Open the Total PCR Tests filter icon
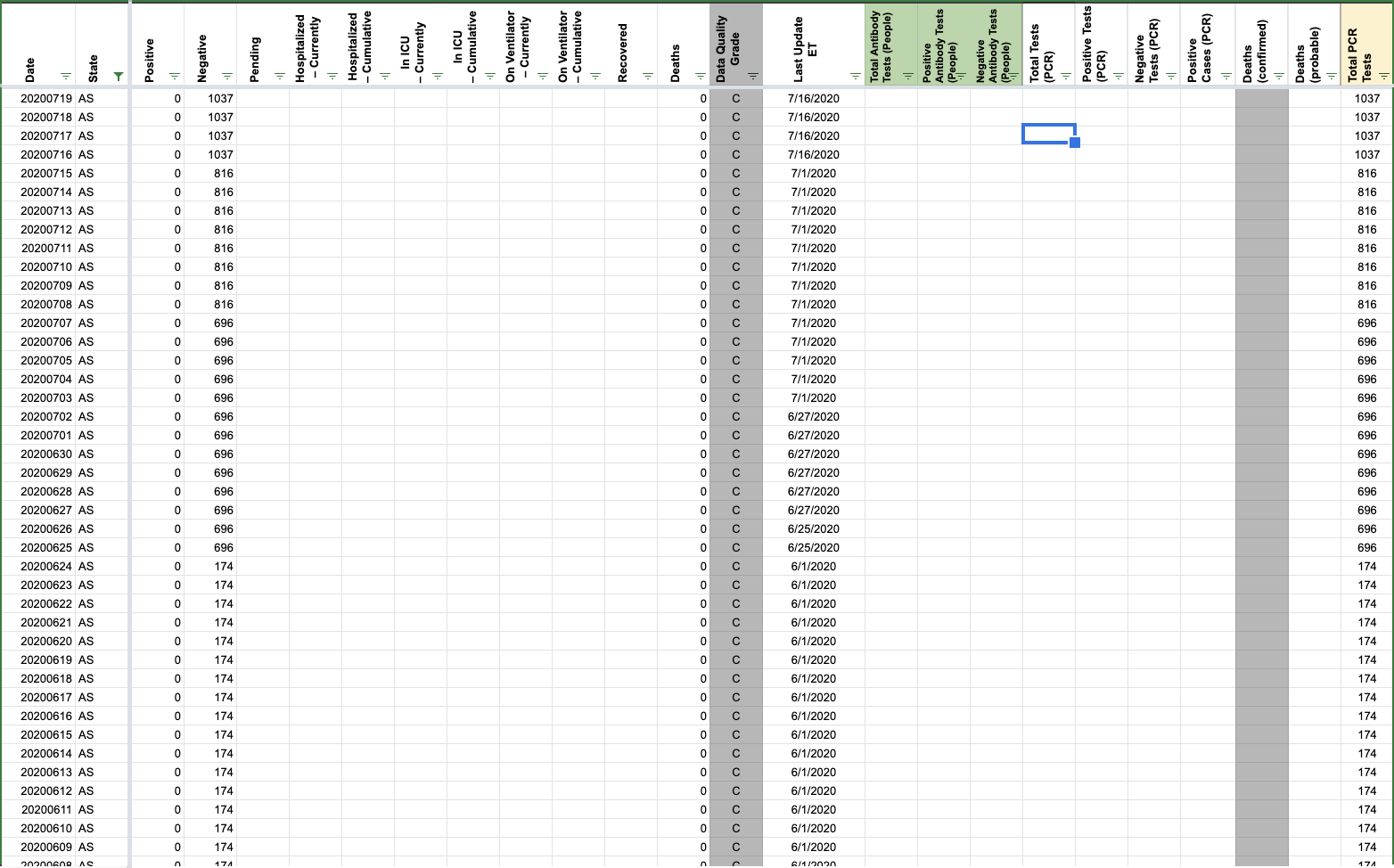The height and width of the screenshot is (868, 1394). 1382,77
